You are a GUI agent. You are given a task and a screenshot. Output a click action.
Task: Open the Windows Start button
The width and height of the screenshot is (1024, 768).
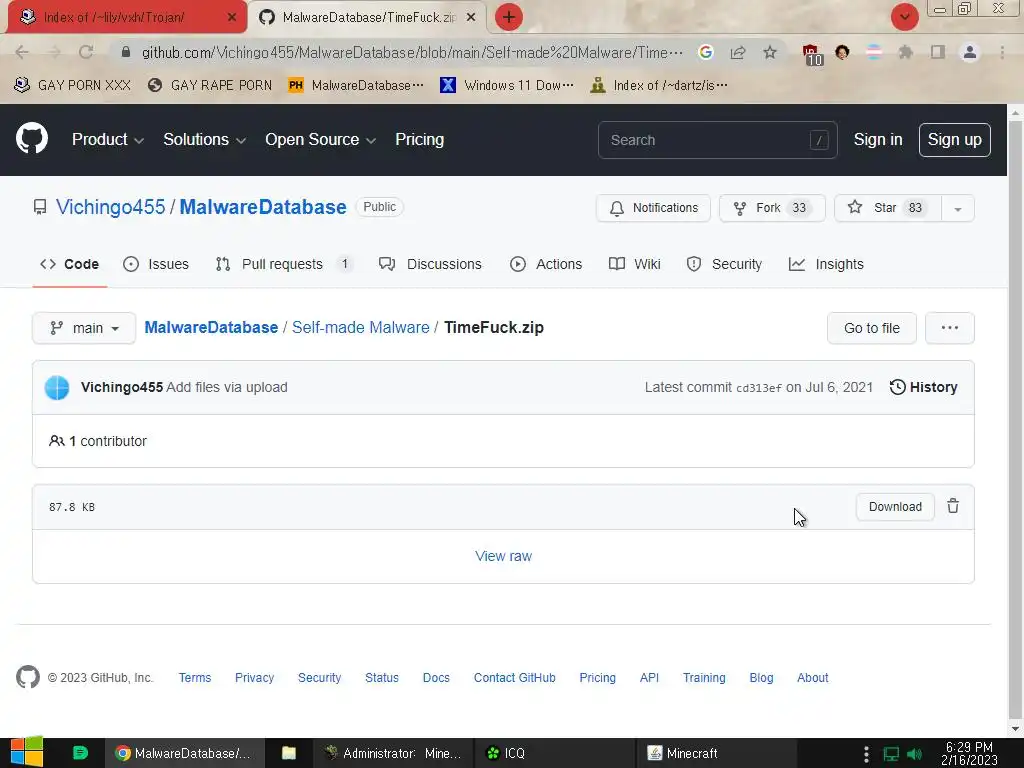(x=27, y=753)
